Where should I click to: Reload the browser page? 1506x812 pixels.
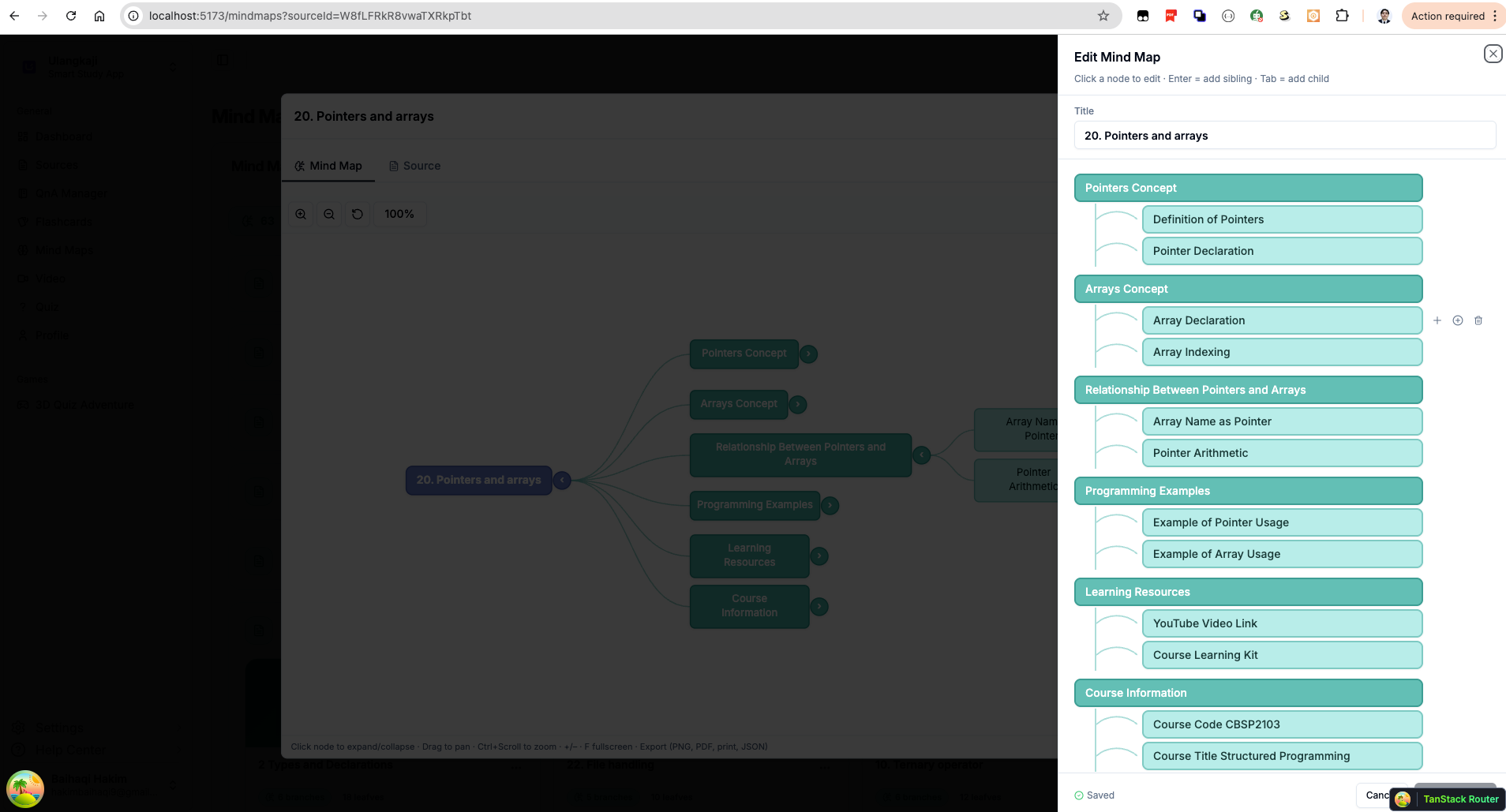[71, 16]
